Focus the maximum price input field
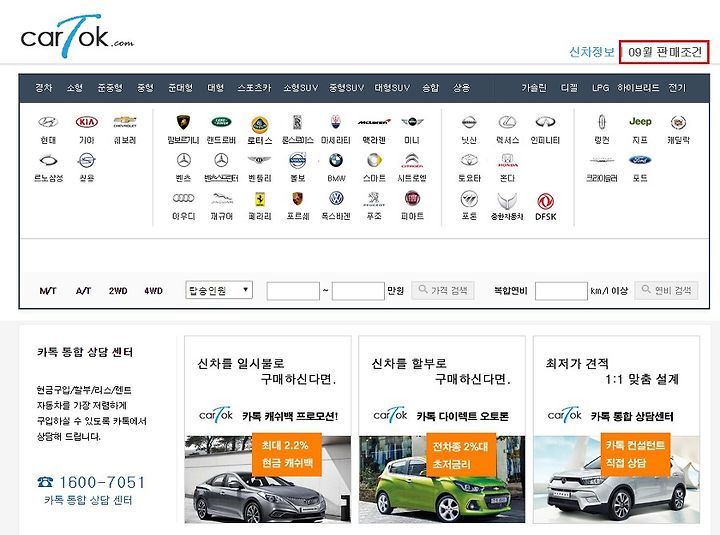 tap(358, 291)
